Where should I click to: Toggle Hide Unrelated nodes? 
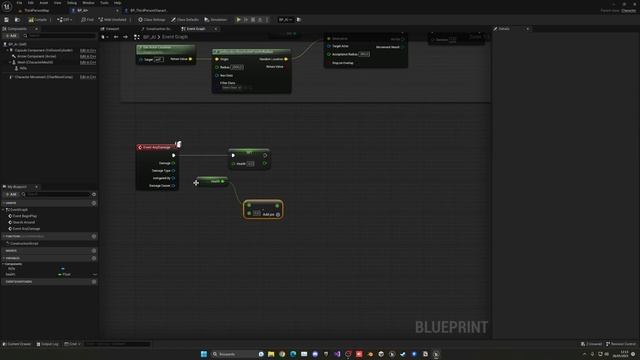click(x=113, y=20)
